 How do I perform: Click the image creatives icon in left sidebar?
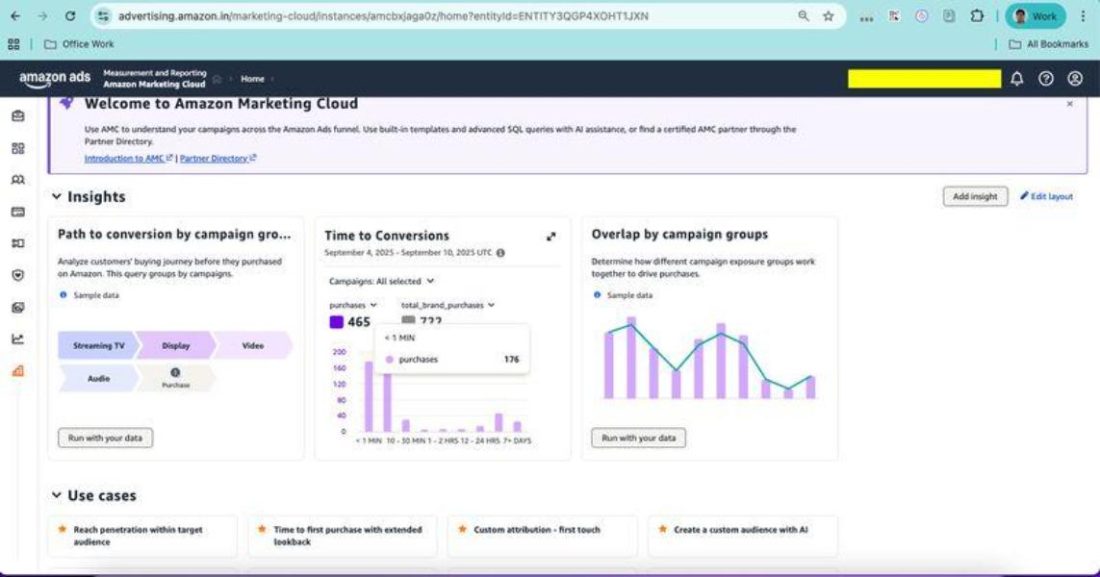click(x=18, y=307)
